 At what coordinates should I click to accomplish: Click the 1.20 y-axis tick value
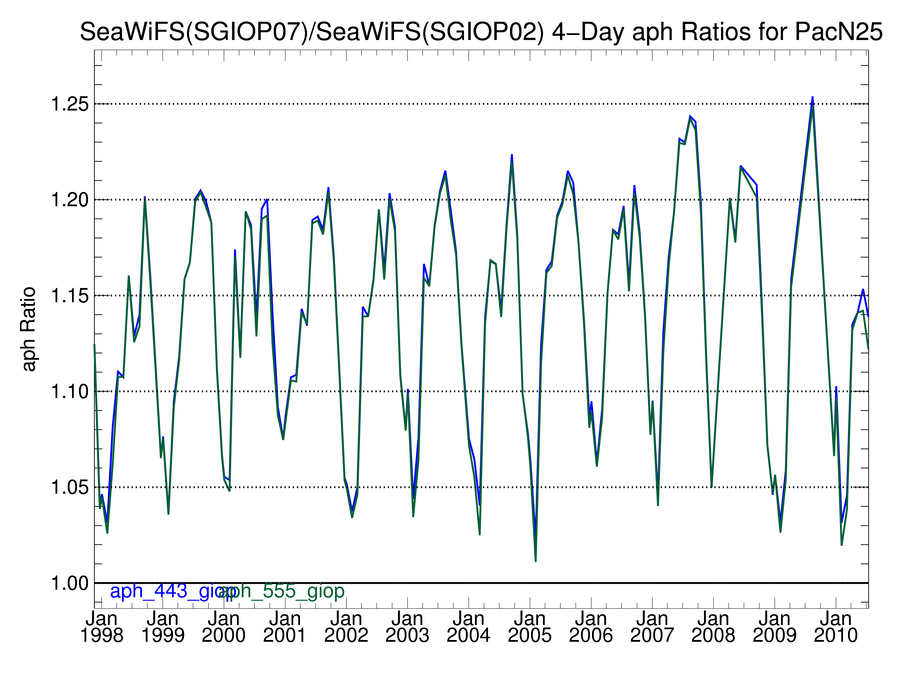71,200
